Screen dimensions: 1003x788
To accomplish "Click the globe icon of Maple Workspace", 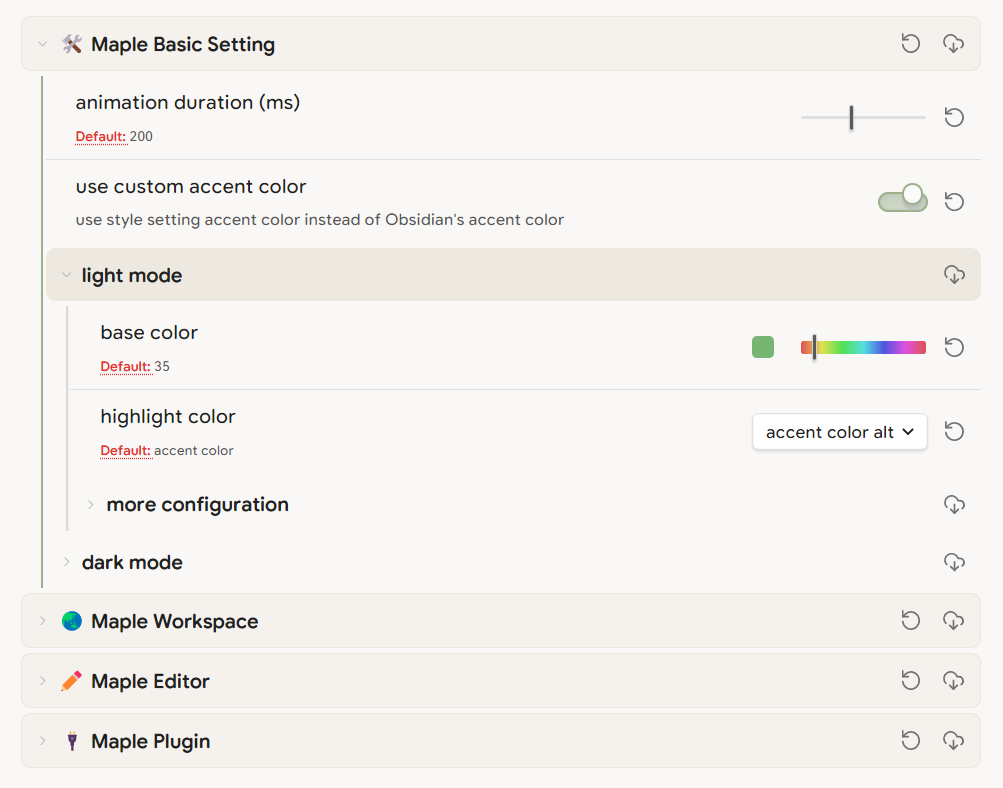I will (x=72, y=621).
